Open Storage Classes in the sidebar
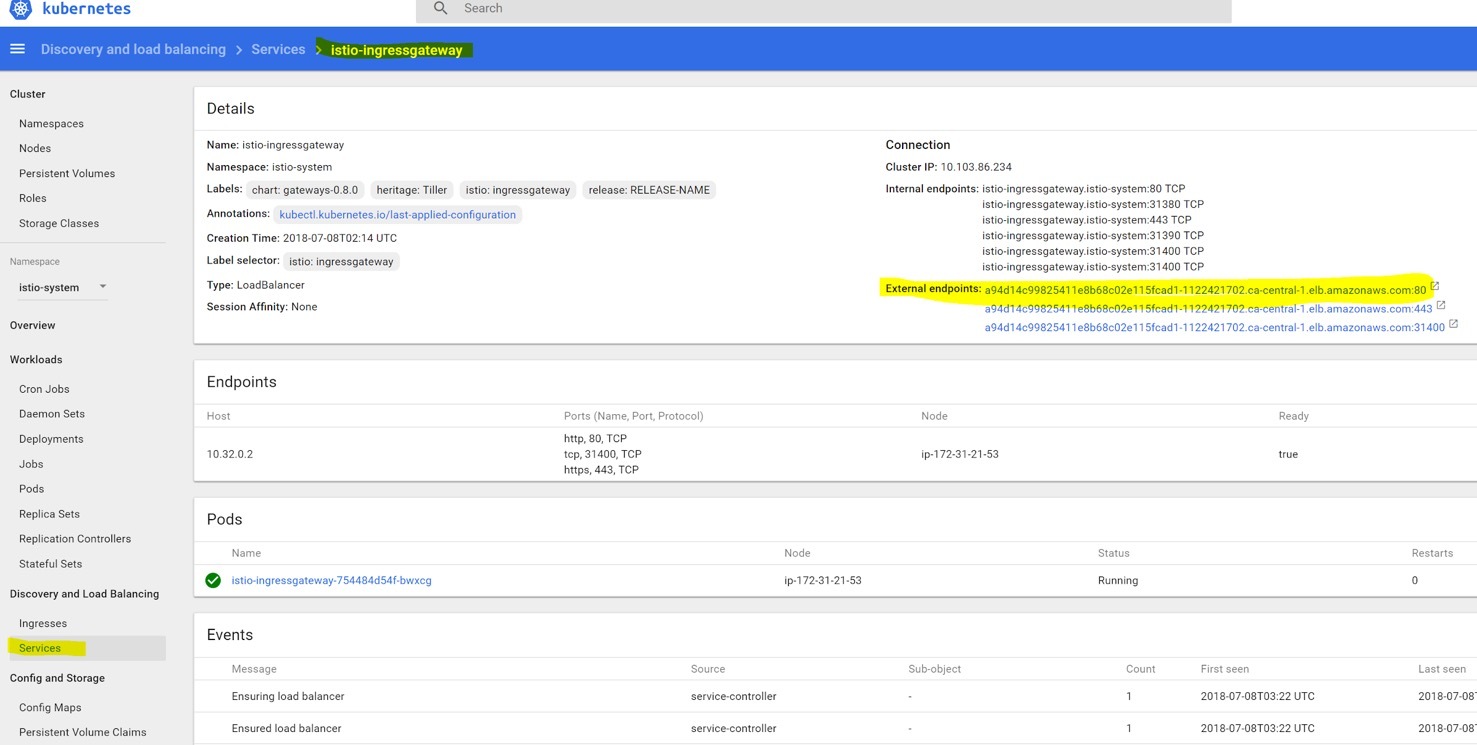This screenshot has width=1477, height=745. [x=59, y=223]
